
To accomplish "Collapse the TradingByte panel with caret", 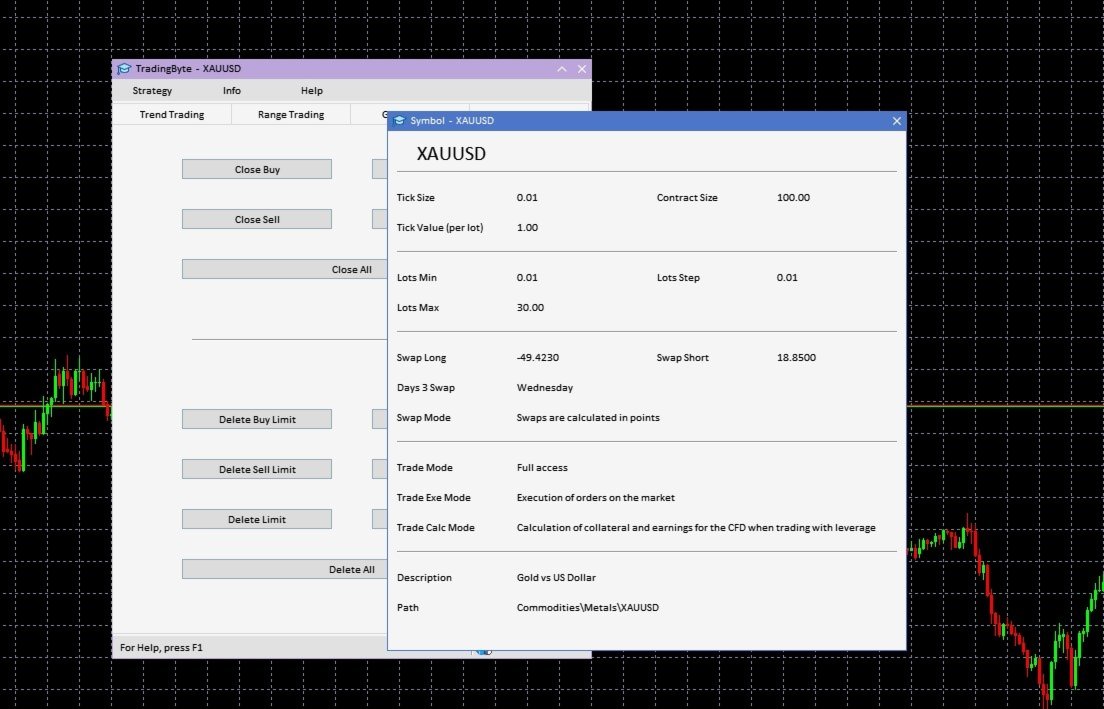I will click(562, 69).
